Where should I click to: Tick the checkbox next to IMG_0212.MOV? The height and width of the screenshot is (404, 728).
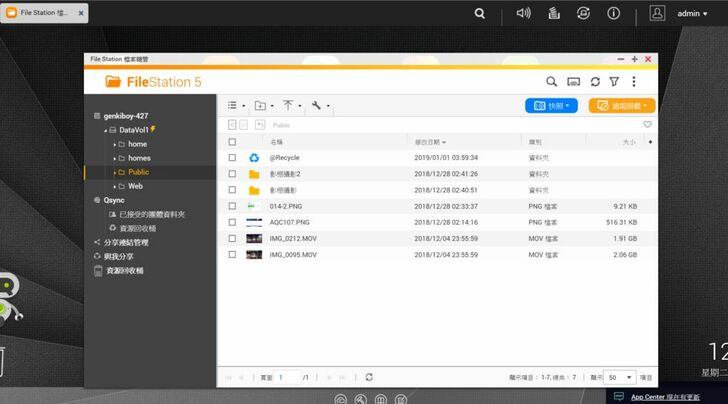[232, 239]
